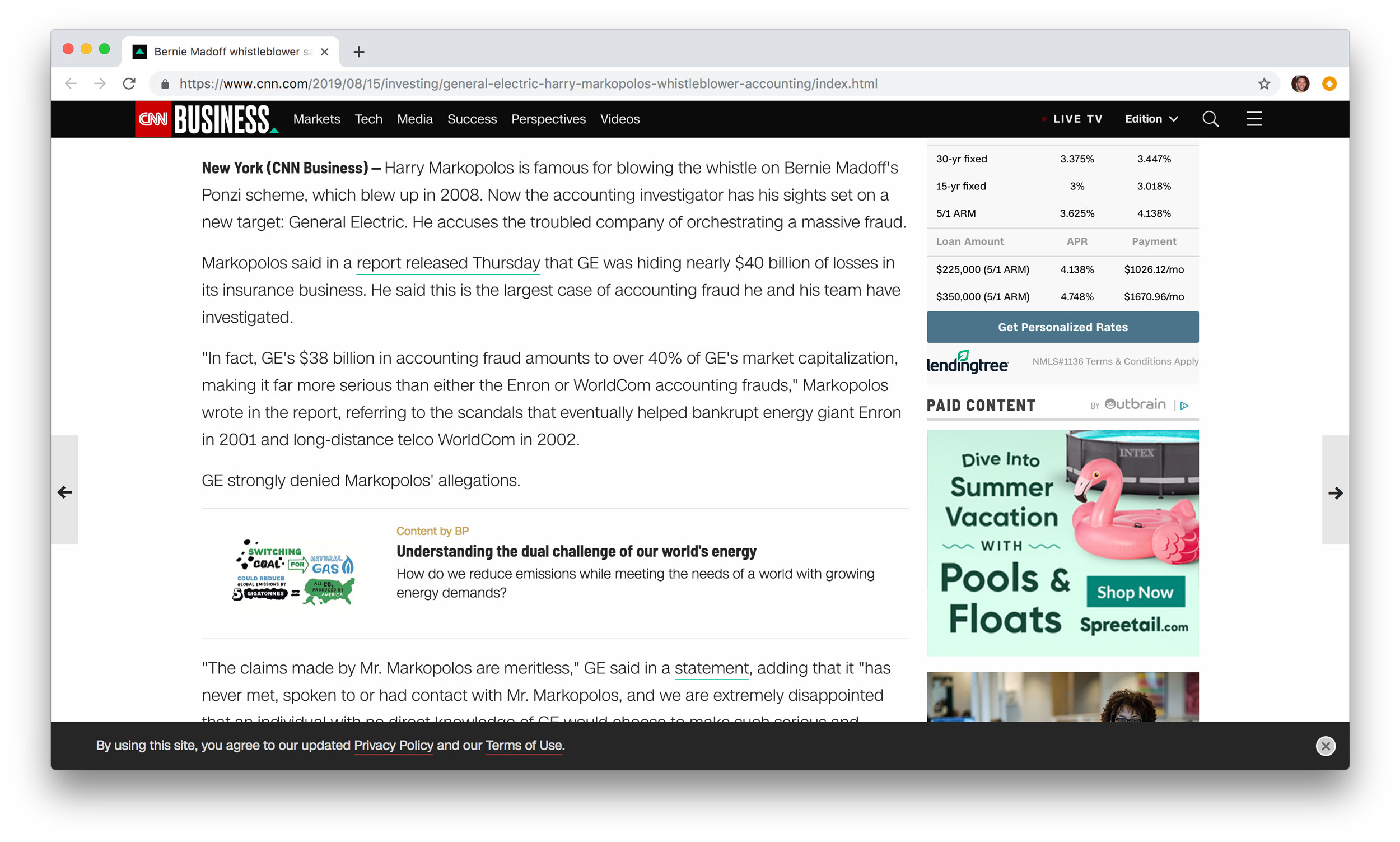Open a new browser tab
1400x842 pixels.
[358, 52]
